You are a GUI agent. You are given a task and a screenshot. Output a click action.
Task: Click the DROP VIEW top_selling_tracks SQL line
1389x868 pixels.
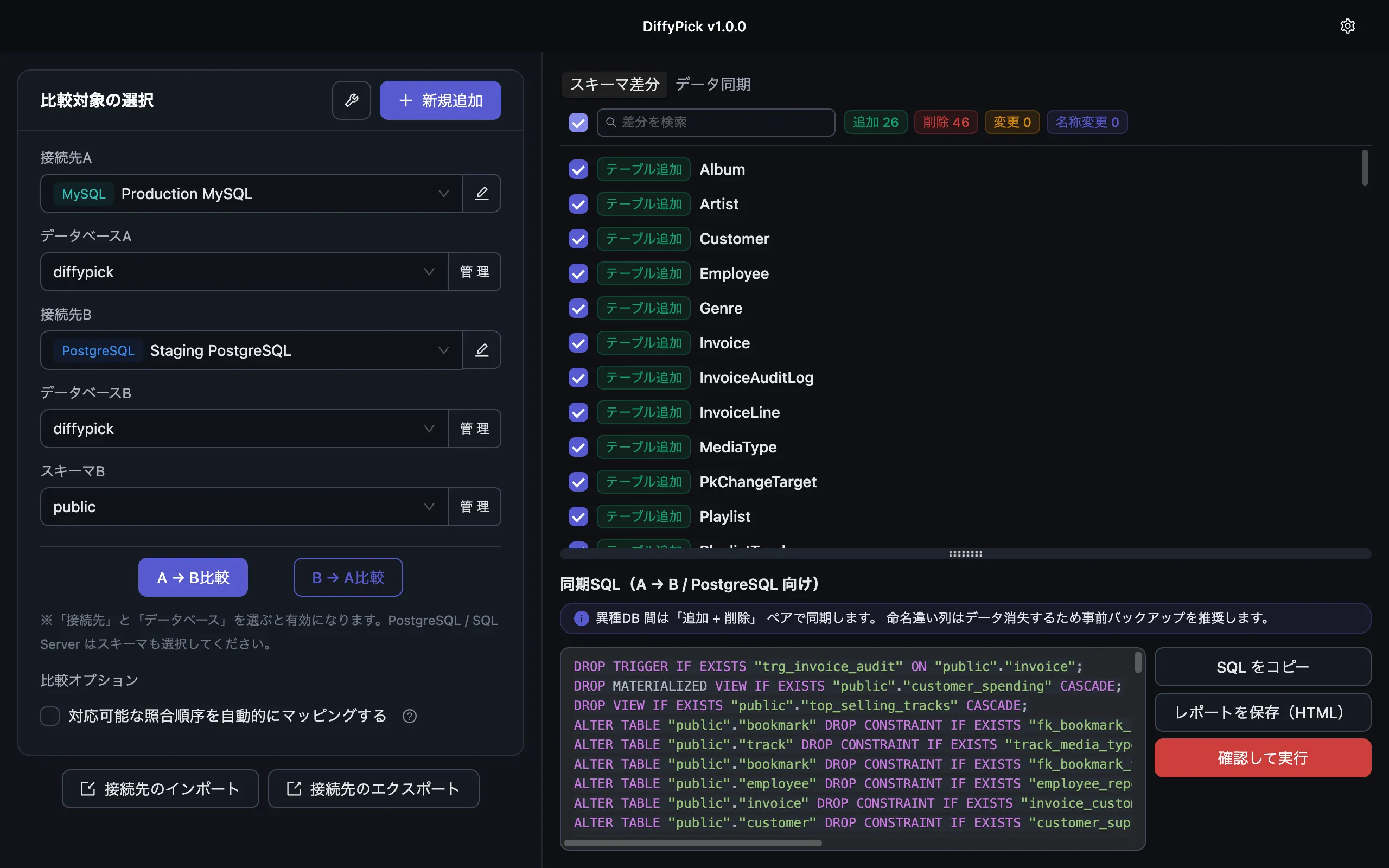(x=800, y=706)
